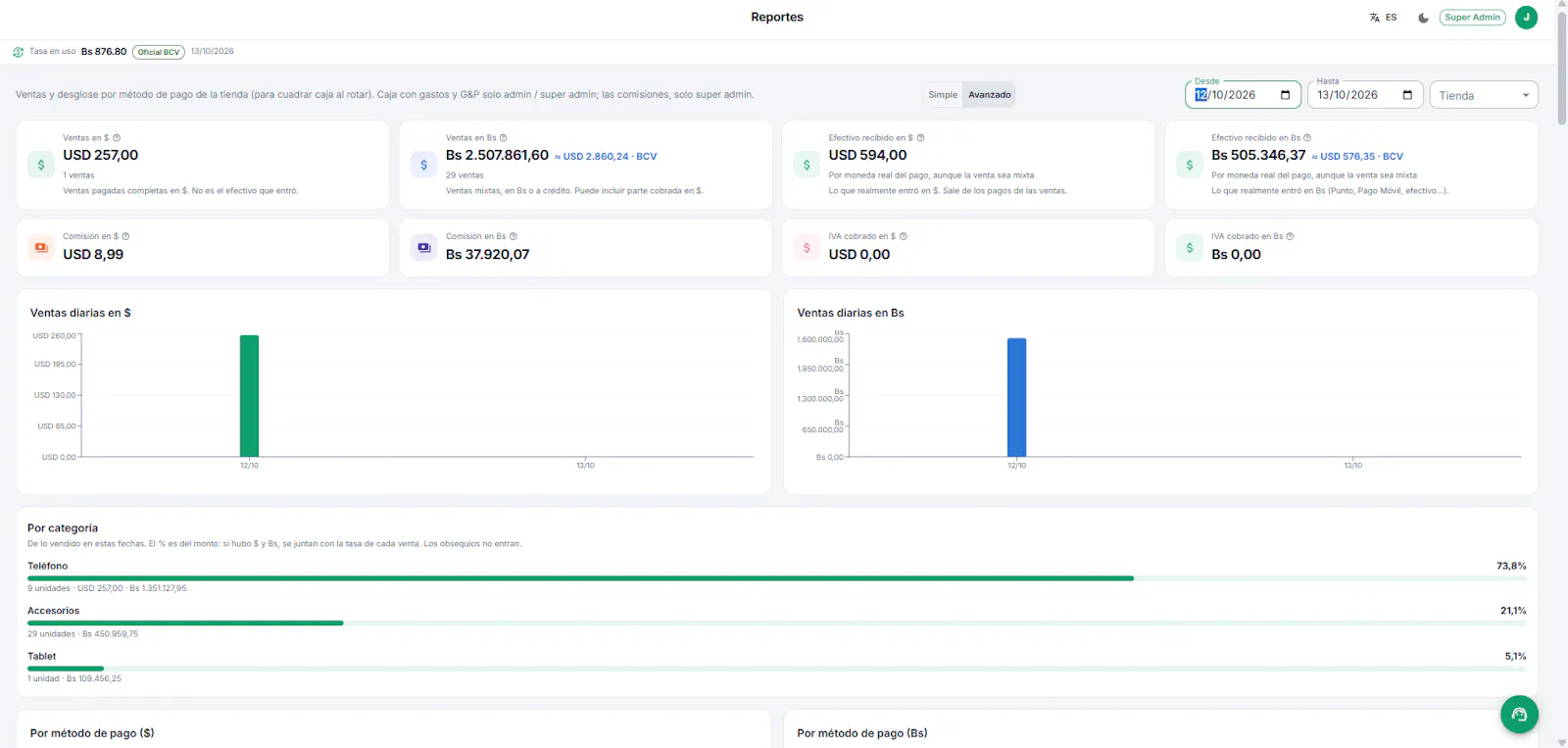
Task: Open the calendar picker in the Desde field
Action: coord(1285,95)
